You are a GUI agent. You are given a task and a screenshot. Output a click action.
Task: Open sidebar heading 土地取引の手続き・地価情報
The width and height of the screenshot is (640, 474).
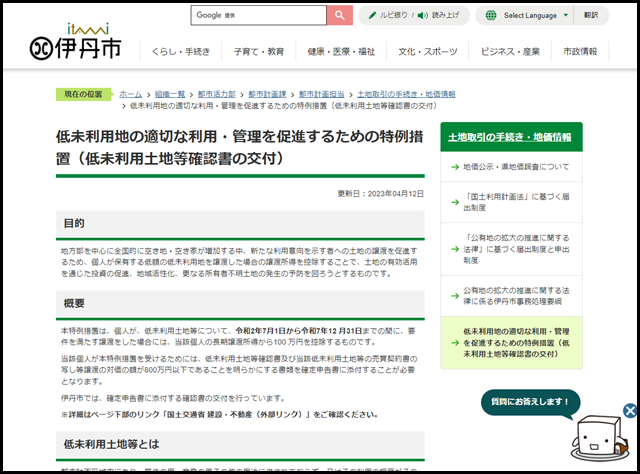pyautogui.click(x=510, y=137)
